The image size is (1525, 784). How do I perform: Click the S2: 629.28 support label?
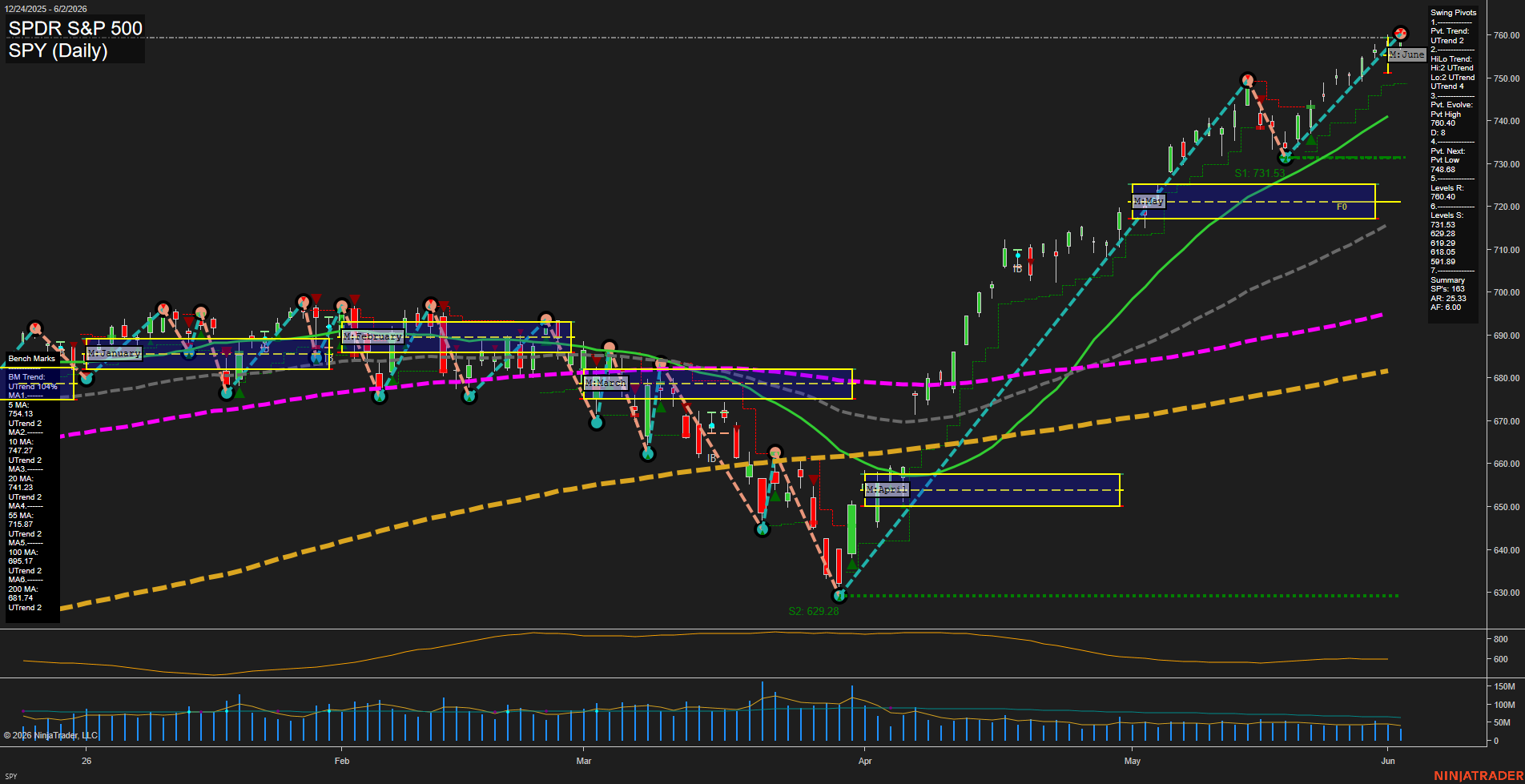tap(814, 611)
